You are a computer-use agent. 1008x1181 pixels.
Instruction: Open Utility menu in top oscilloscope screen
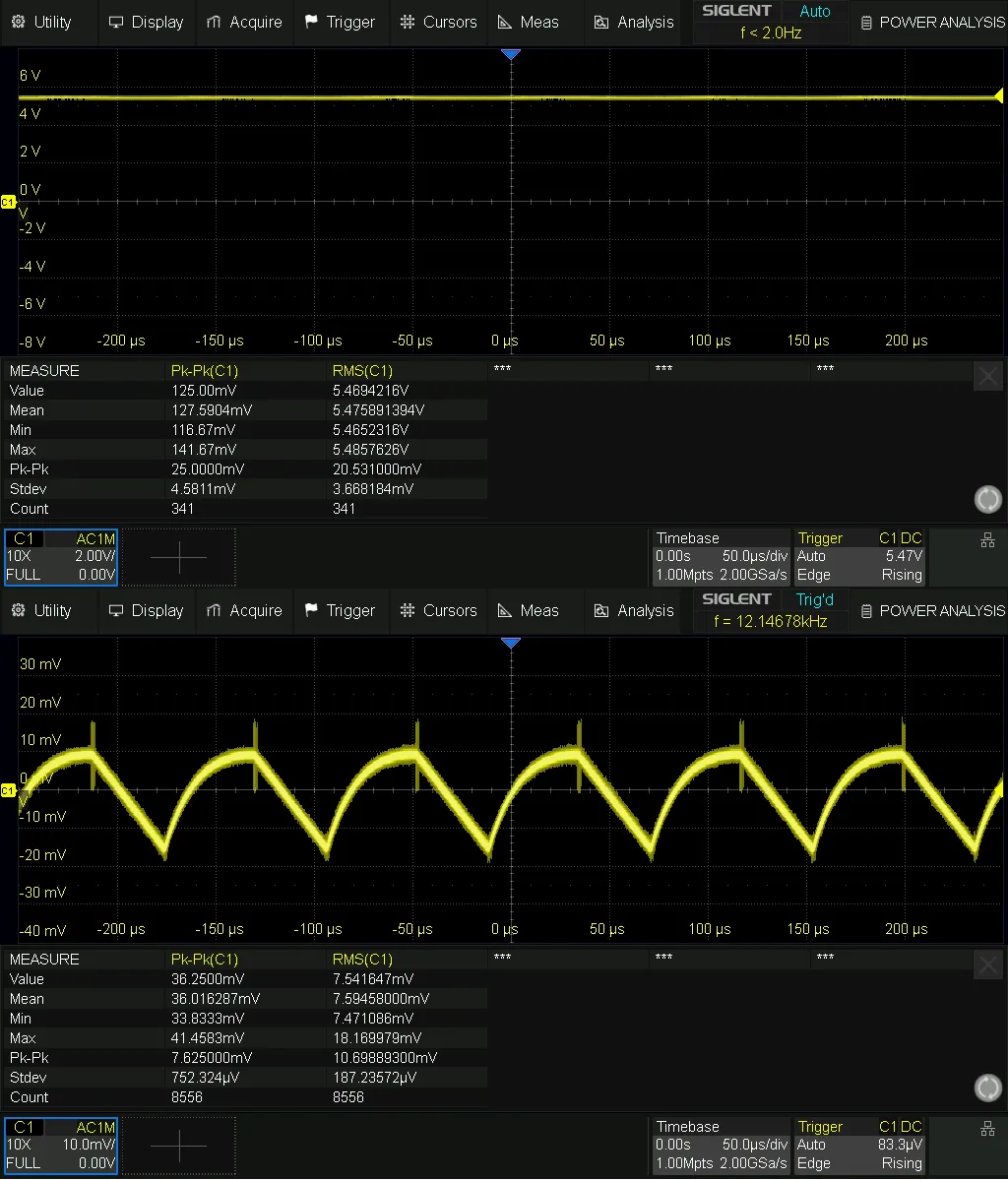(42, 22)
